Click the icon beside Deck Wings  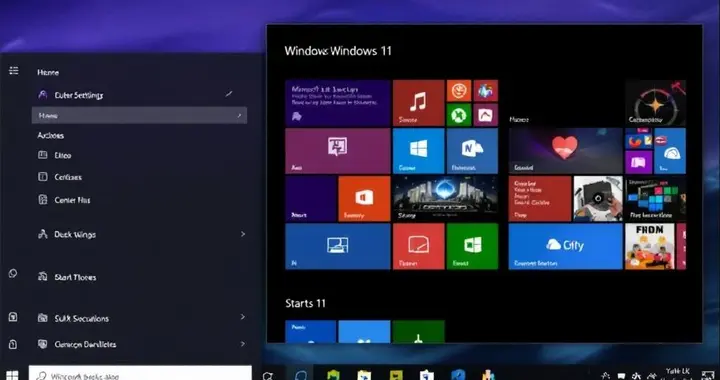(43, 235)
